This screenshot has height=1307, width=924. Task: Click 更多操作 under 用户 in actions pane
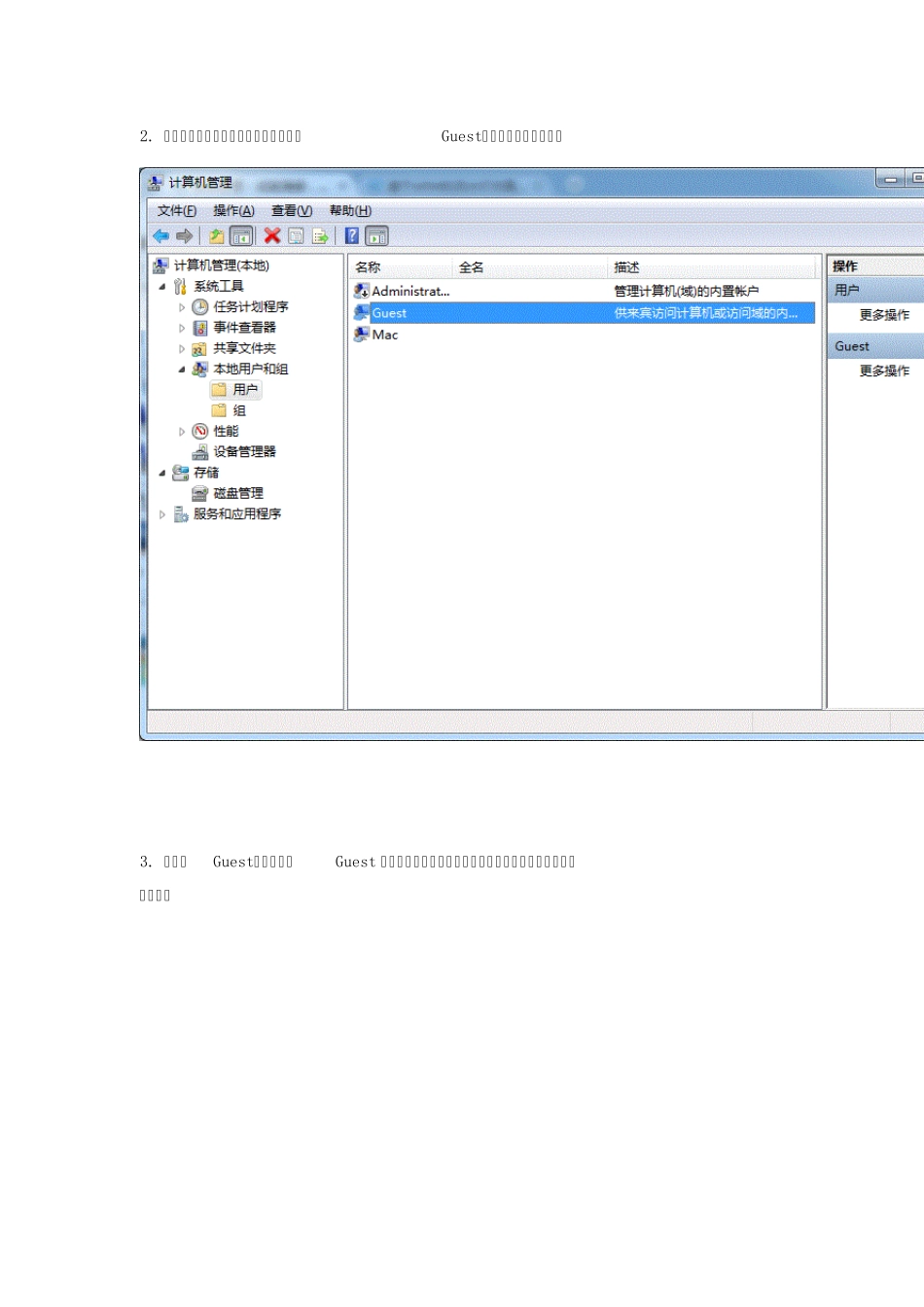pyautogui.click(x=884, y=315)
